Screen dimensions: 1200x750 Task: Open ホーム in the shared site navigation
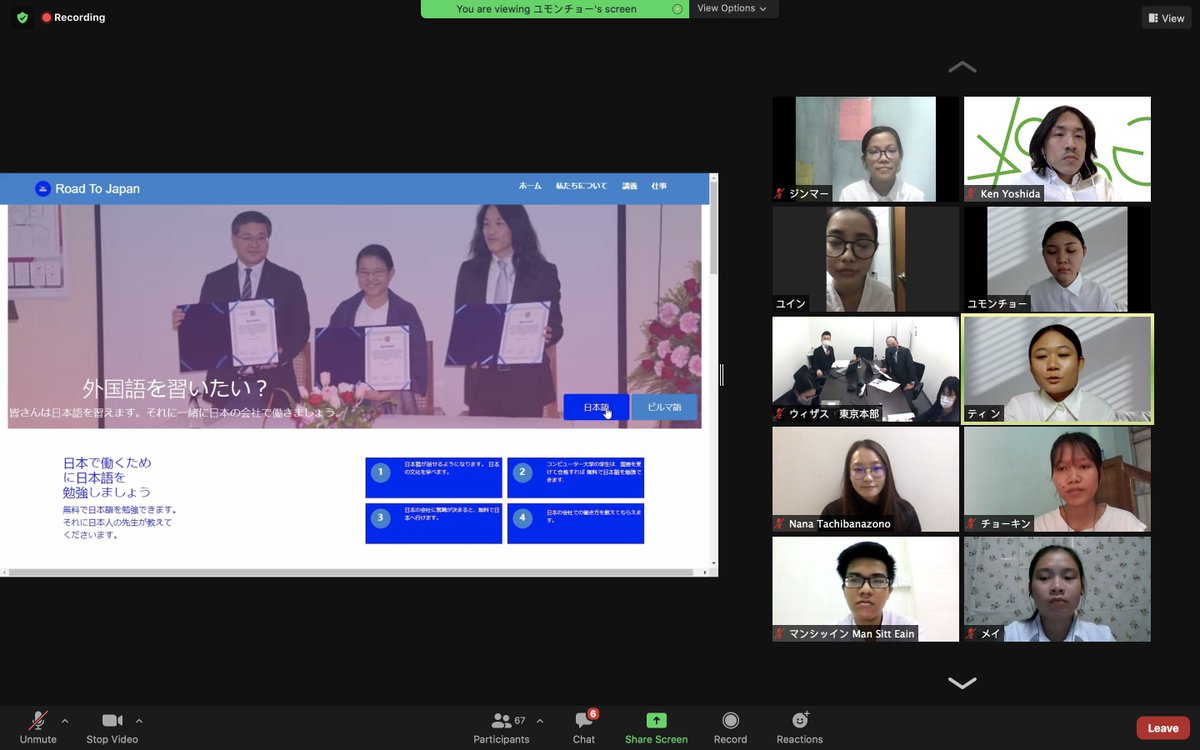tap(530, 186)
